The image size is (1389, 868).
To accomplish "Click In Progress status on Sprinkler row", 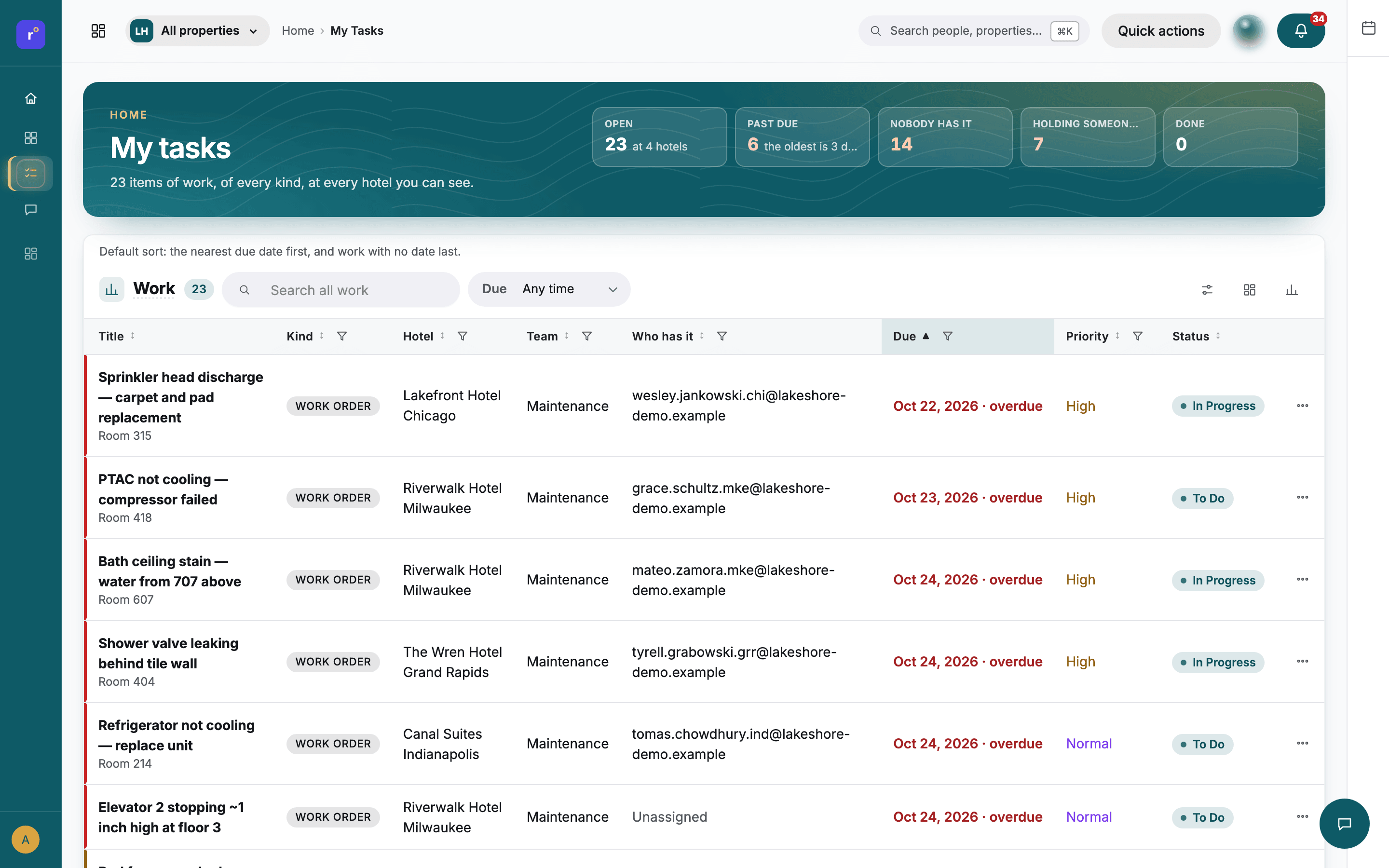I will (x=1218, y=406).
